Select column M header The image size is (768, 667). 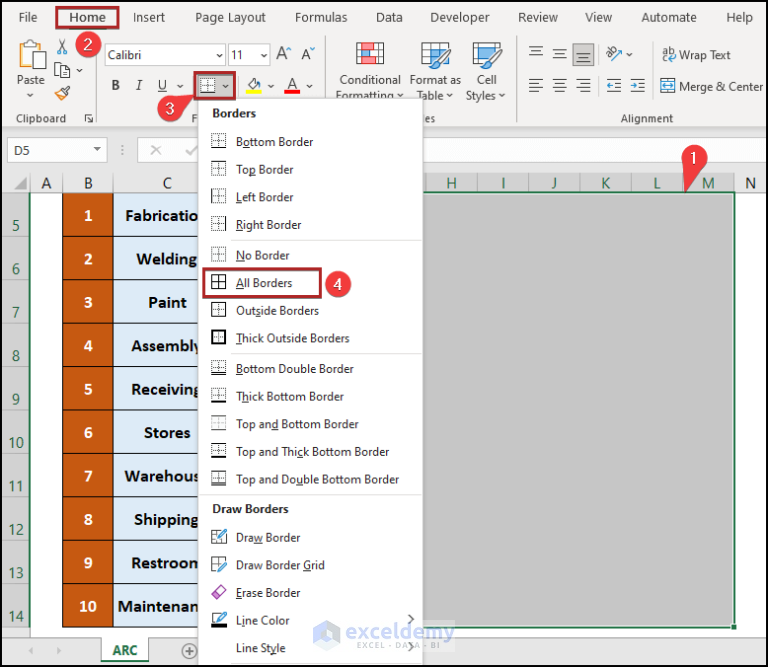pos(708,183)
